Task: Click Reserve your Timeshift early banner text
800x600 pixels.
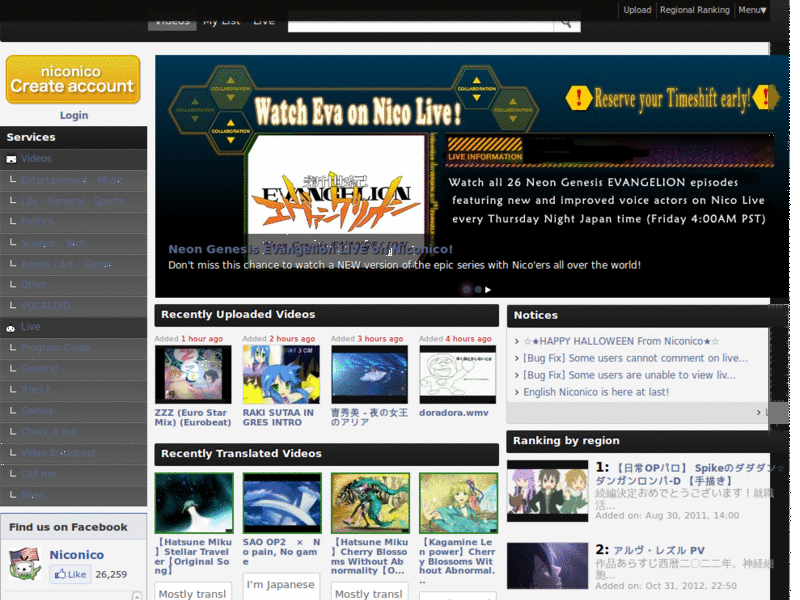Action: click(x=672, y=98)
